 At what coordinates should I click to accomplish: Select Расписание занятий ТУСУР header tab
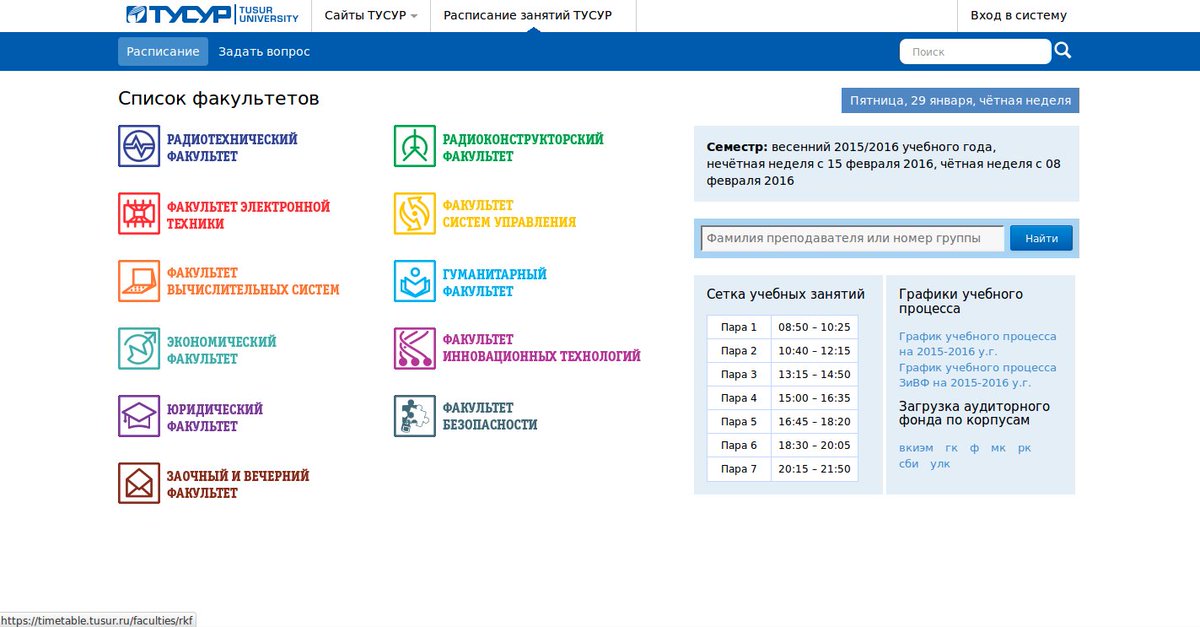click(527, 15)
